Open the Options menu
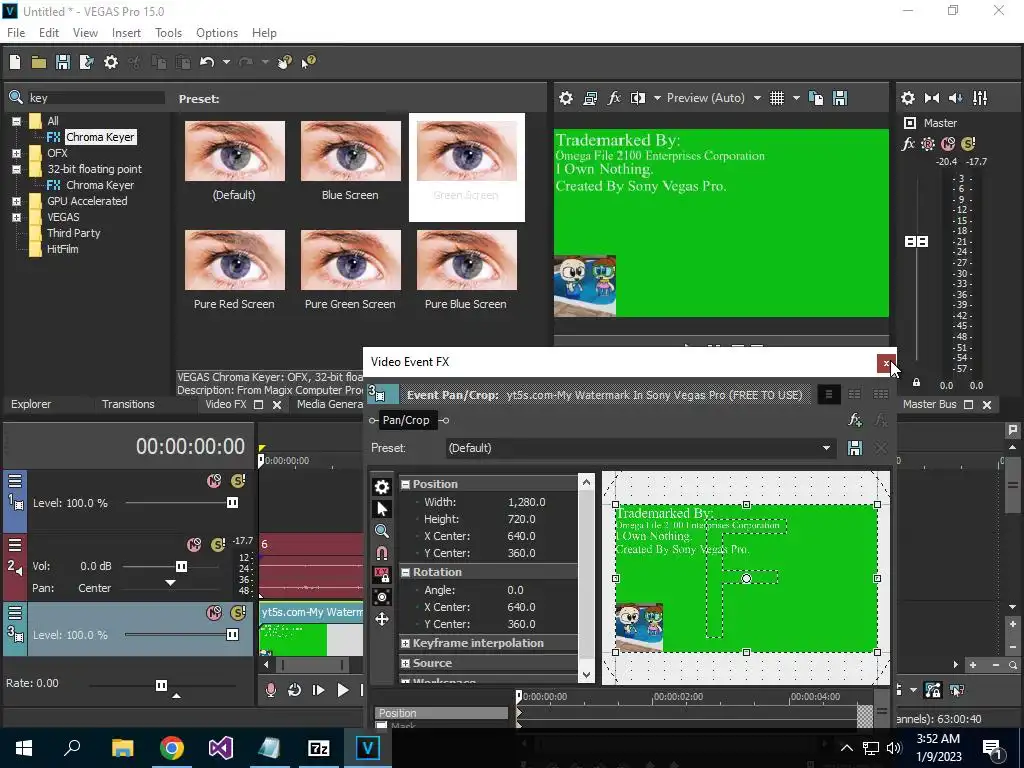 217,33
